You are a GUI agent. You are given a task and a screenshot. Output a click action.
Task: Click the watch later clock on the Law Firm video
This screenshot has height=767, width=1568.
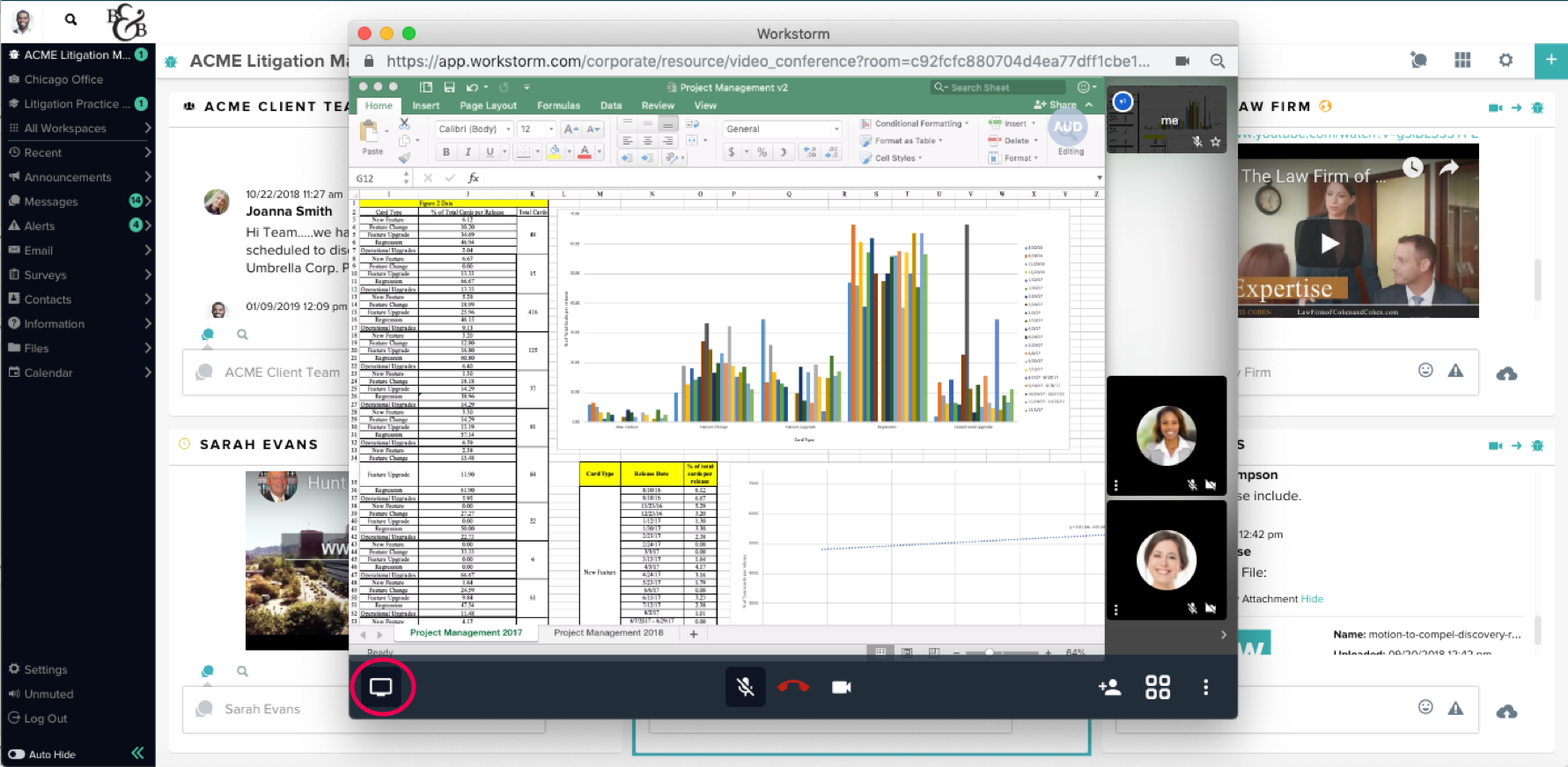(x=1413, y=167)
